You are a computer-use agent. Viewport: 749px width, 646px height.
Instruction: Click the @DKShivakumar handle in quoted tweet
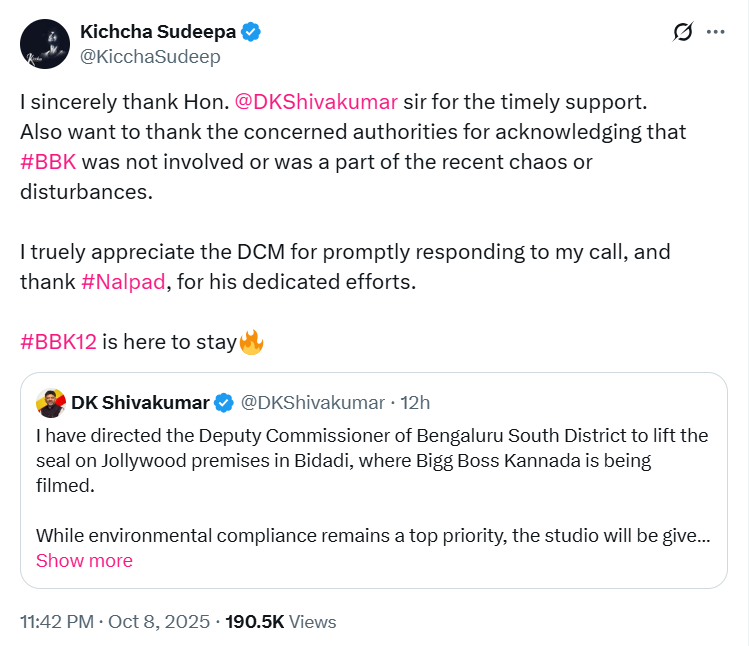[x=313, y=403]
